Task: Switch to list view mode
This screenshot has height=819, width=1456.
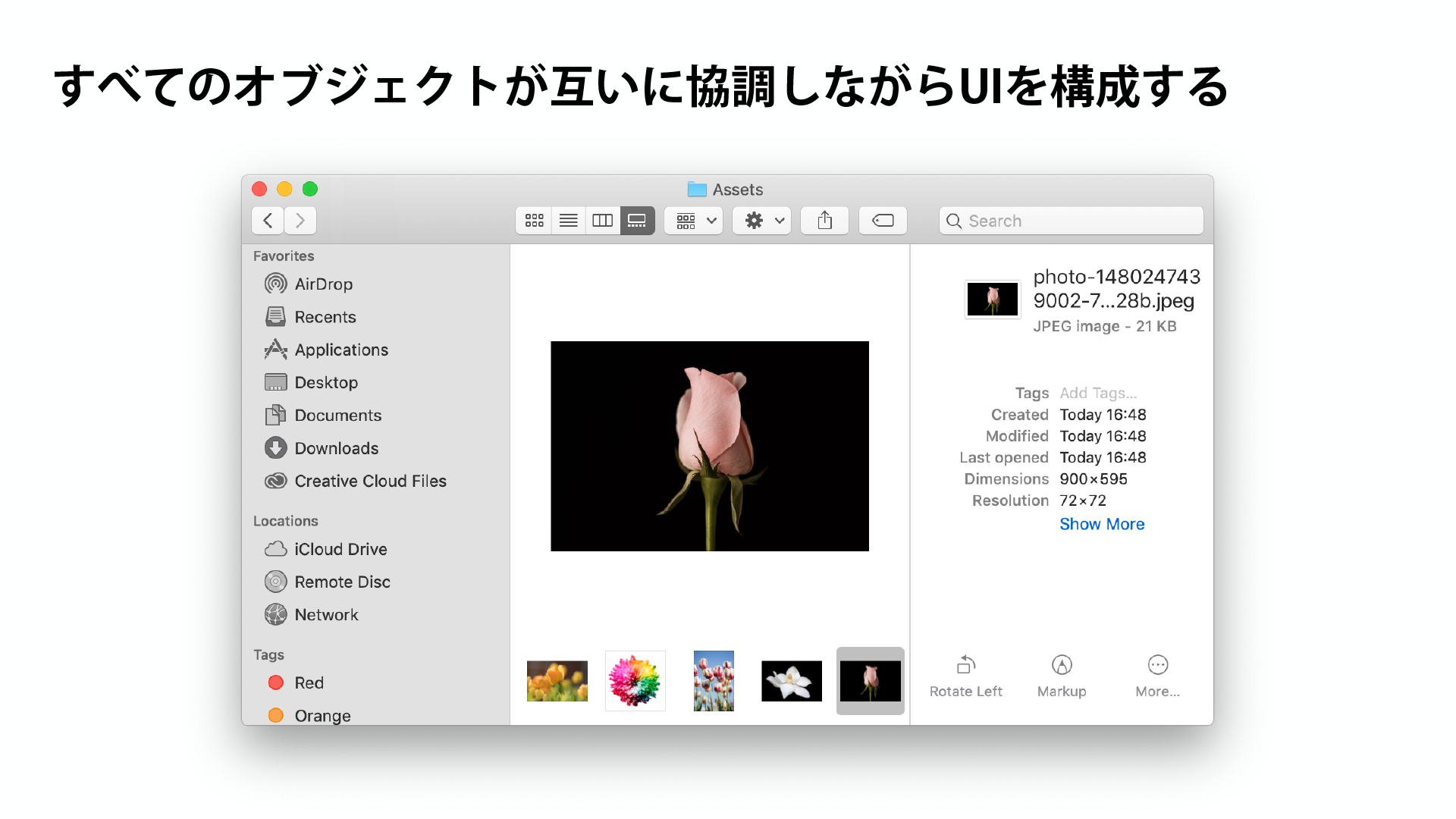Action: 568,221
